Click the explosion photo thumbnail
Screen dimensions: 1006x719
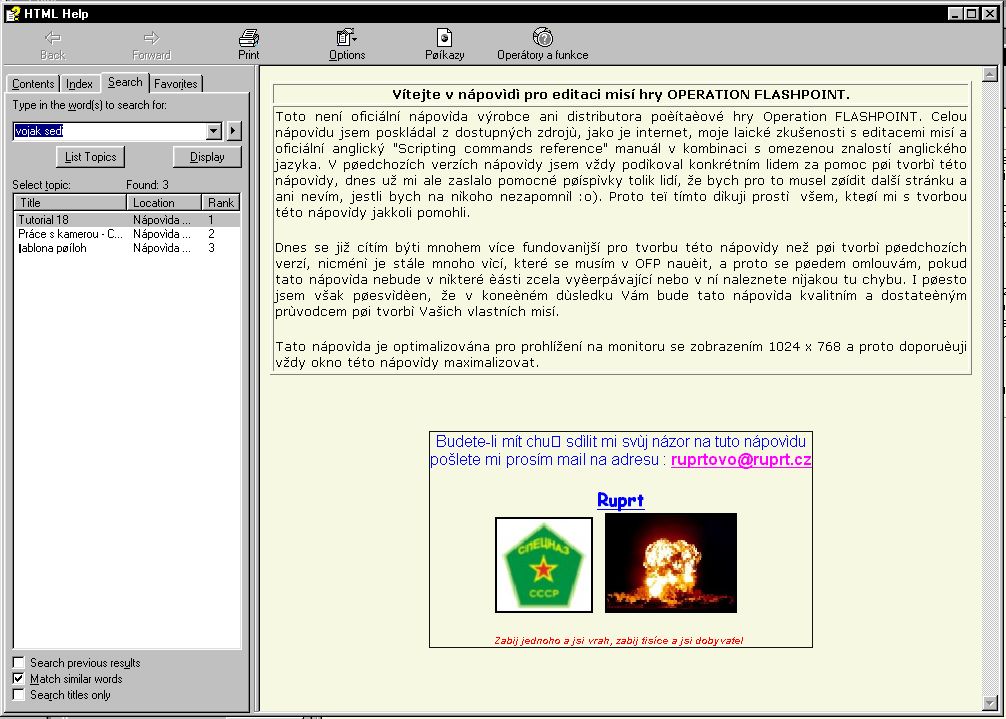pos(670,563)
